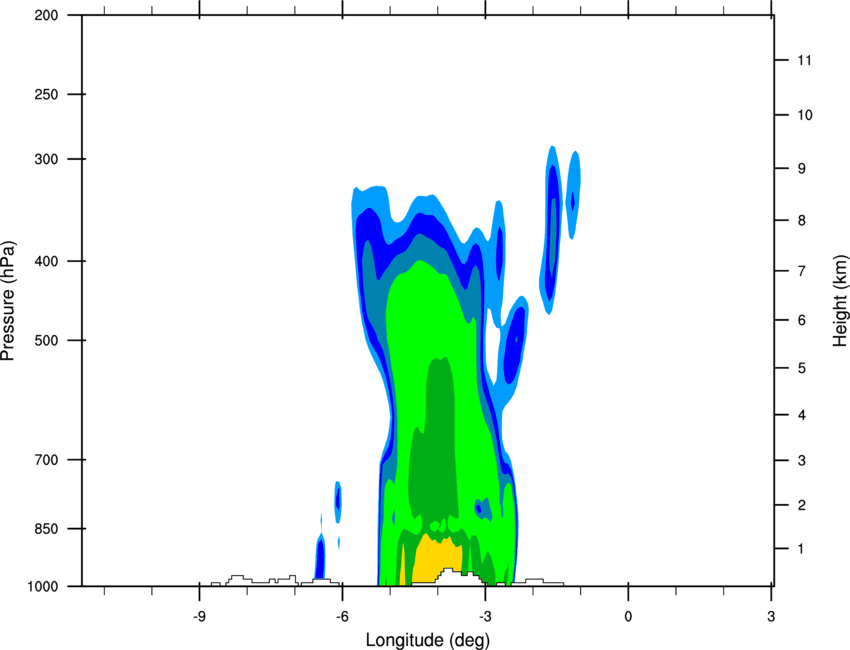Click height tick label 11
The width and height of the screenshot is (850, 650).
click(804, 60)
